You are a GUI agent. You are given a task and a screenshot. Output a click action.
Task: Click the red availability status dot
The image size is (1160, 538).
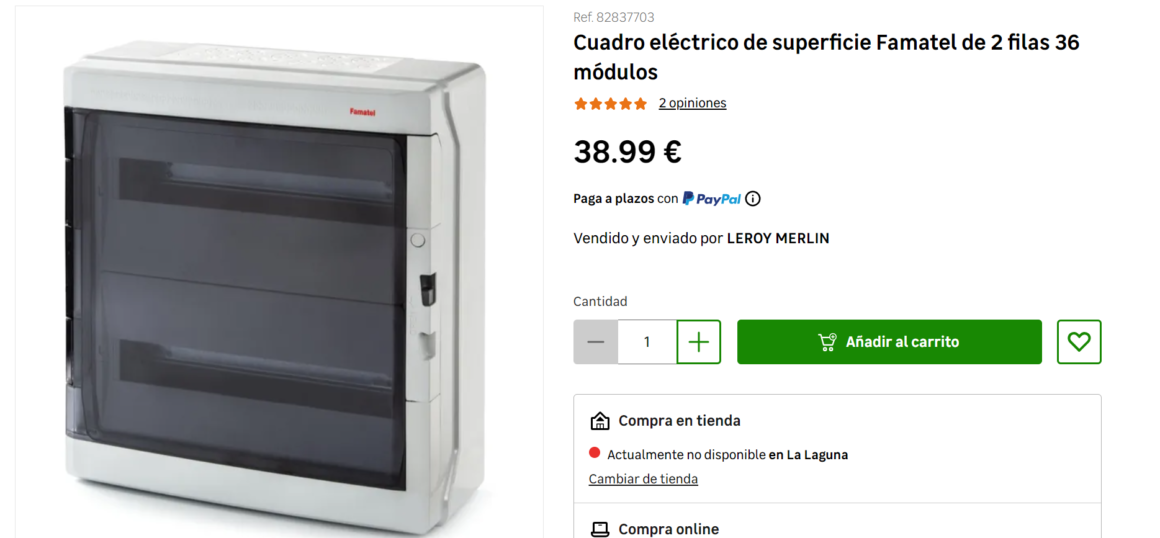594,453
